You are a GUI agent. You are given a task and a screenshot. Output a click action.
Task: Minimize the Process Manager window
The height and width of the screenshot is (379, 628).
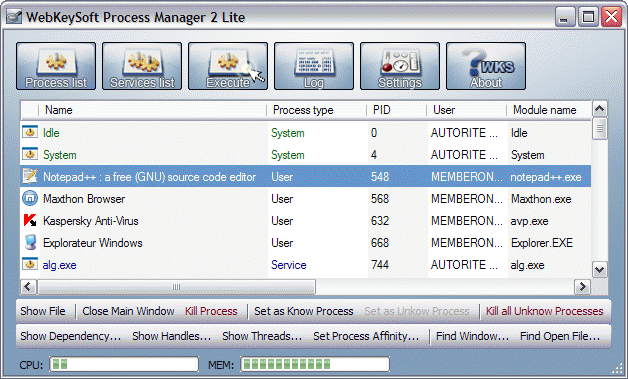(x=565, y=17)
